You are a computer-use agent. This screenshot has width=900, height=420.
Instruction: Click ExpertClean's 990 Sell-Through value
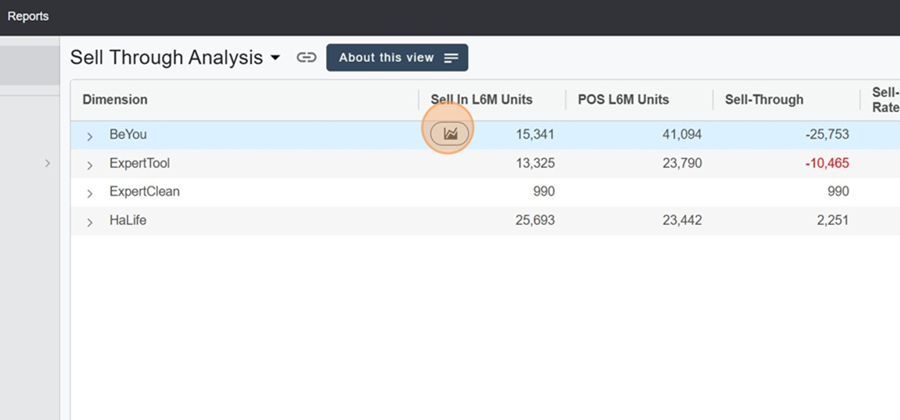click(838, 192)
